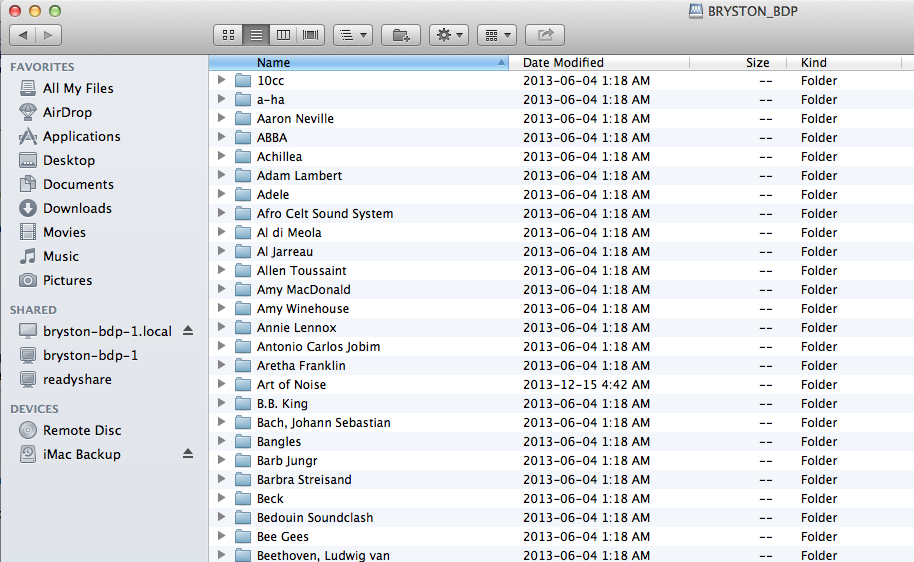This screenshot has height=562, width=914.
Task: Select the Bedouin Soundclash folder
Action: point(315,518)
